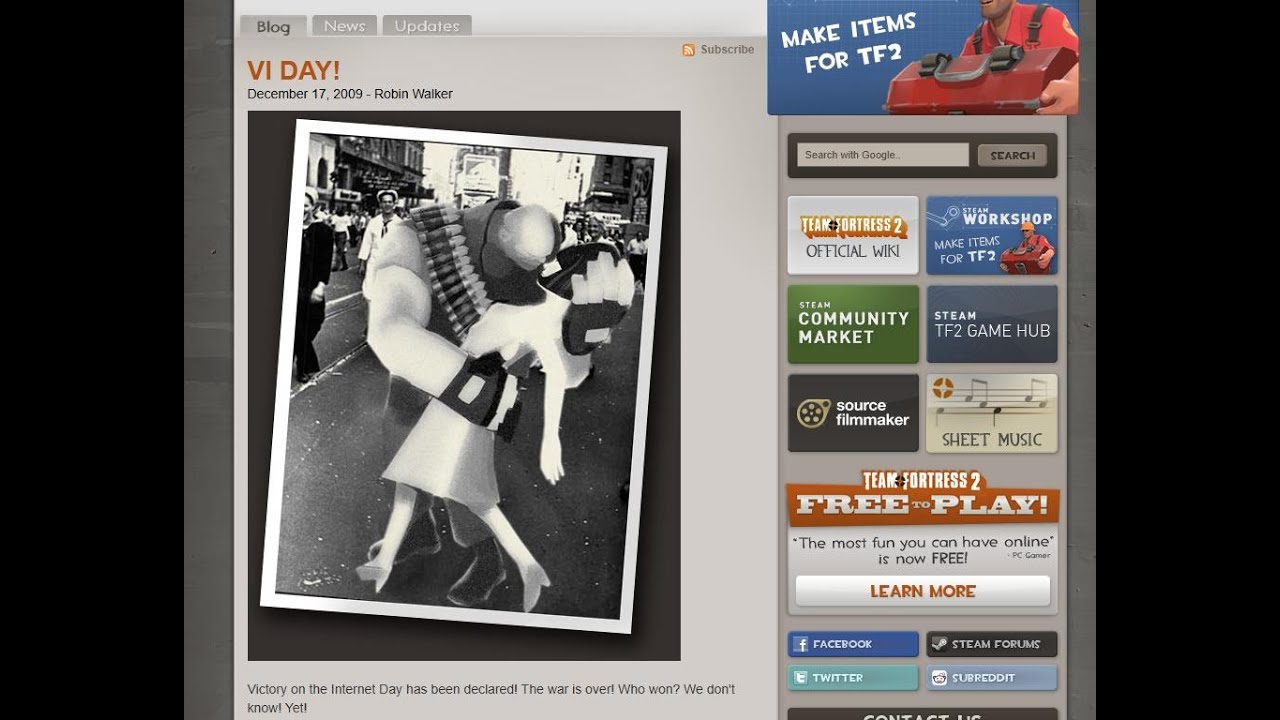This screenshot has height=720, width=1280.
Task: Click the Heavy kissing photo image
Action: (x=464, y=385)
